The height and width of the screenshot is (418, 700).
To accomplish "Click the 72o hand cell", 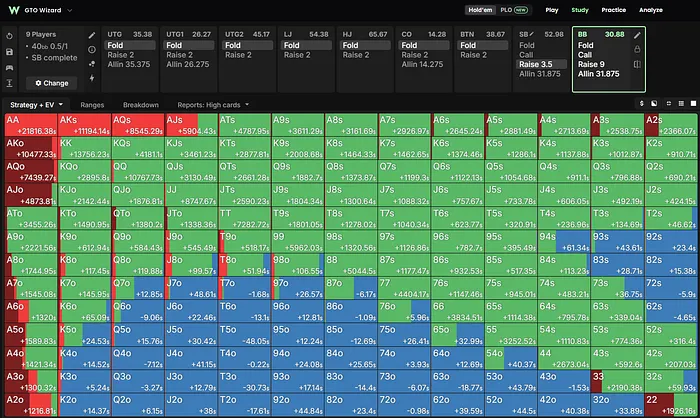I will coord(404,405).
